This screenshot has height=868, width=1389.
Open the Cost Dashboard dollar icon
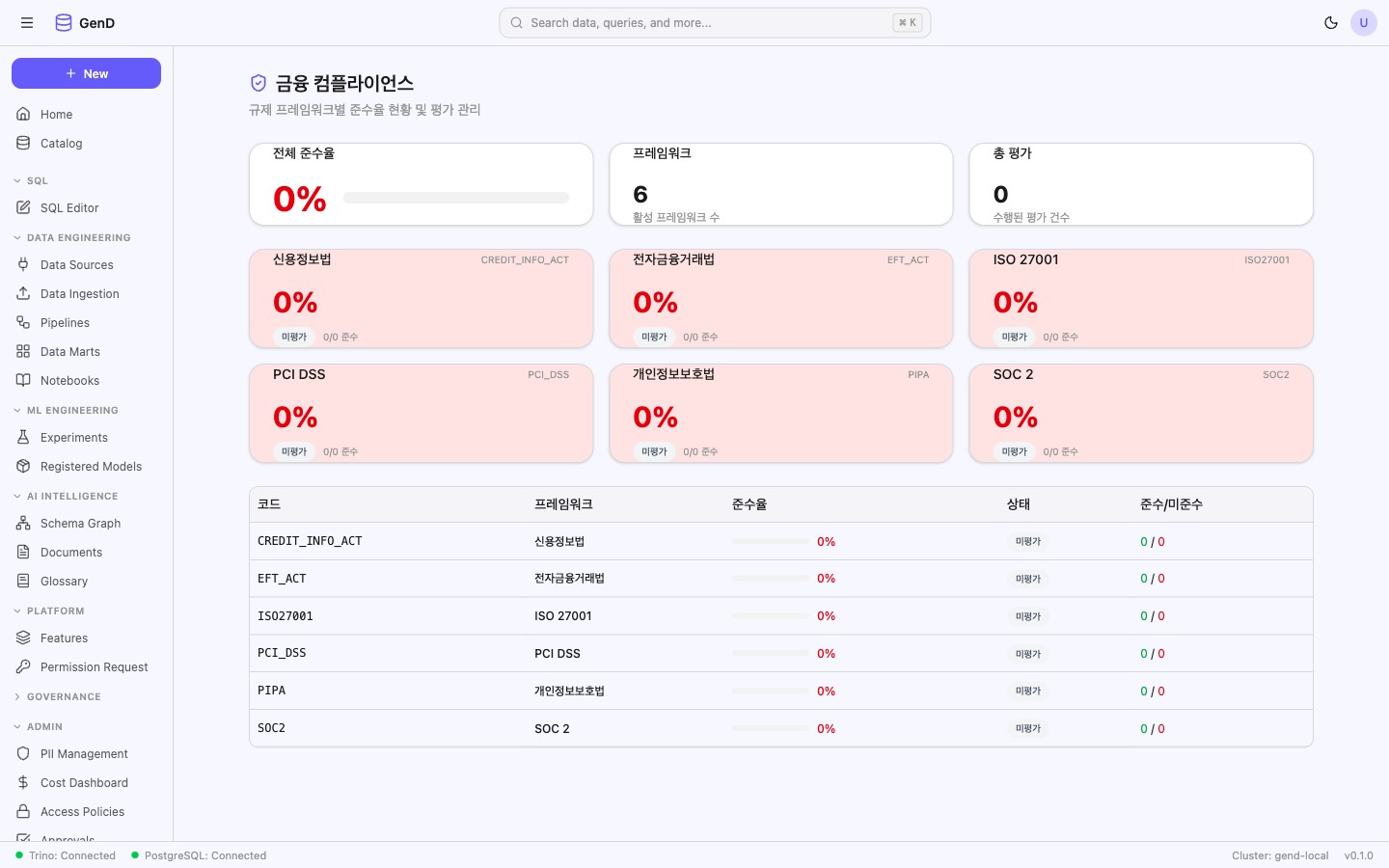coord(23,782)
